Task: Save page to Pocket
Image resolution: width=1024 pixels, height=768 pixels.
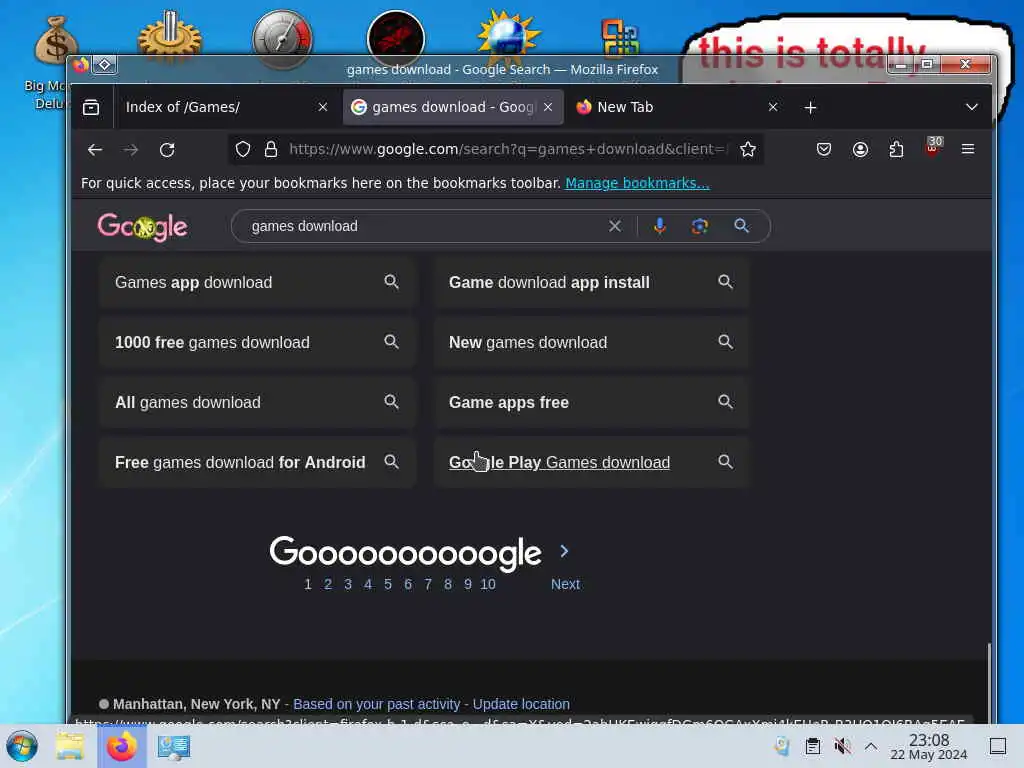Action: [x=824, y=150]
